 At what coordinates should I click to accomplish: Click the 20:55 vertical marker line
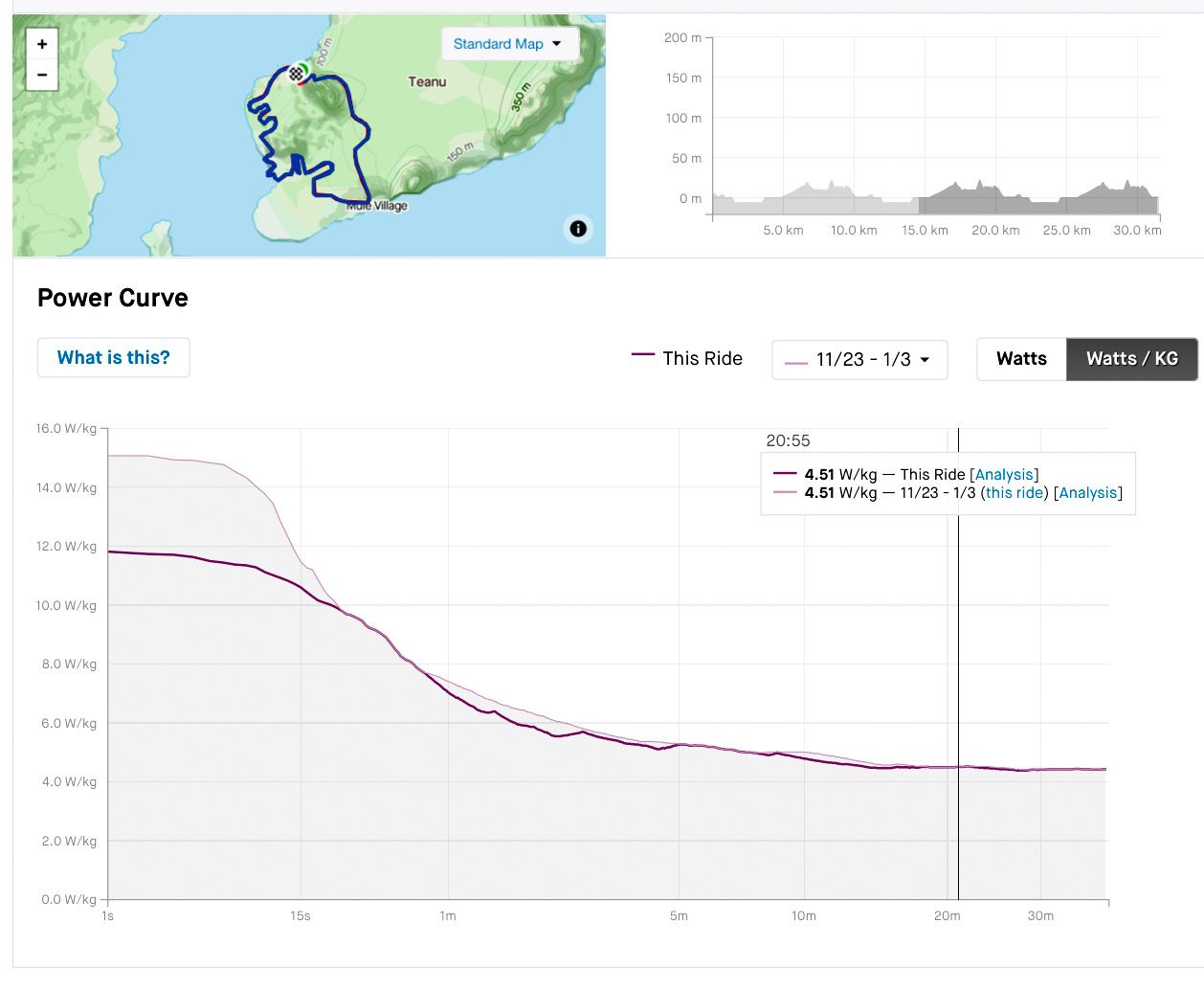[958, 670]
